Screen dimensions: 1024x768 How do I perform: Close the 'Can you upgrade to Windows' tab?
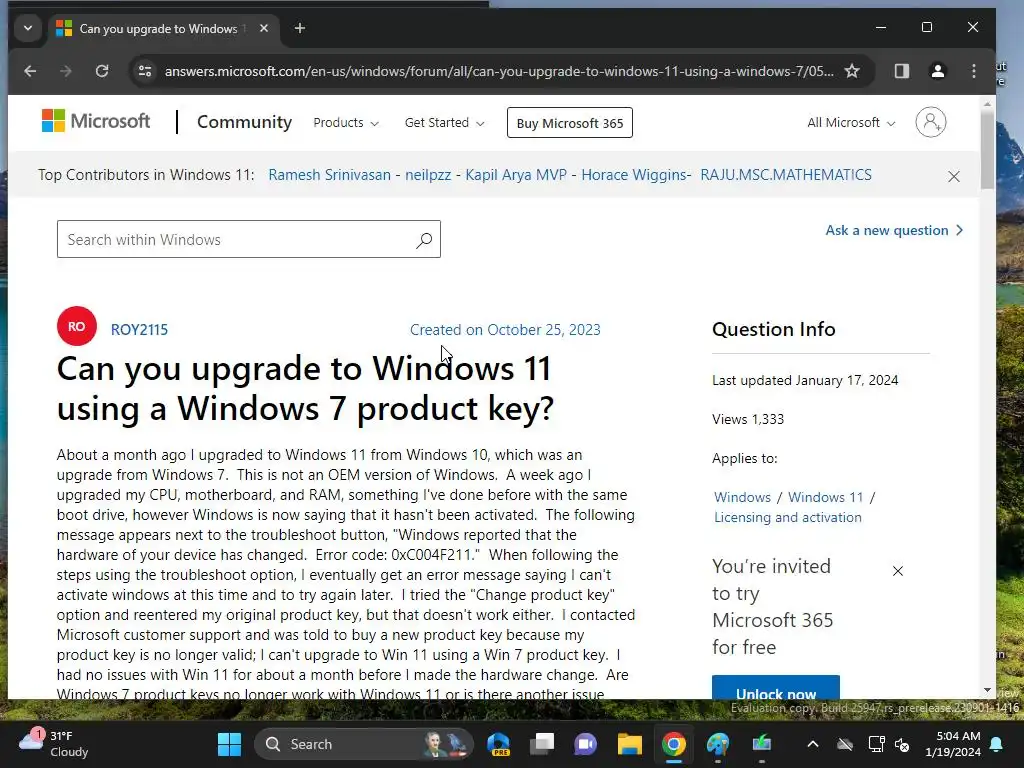tap(264, 28)
